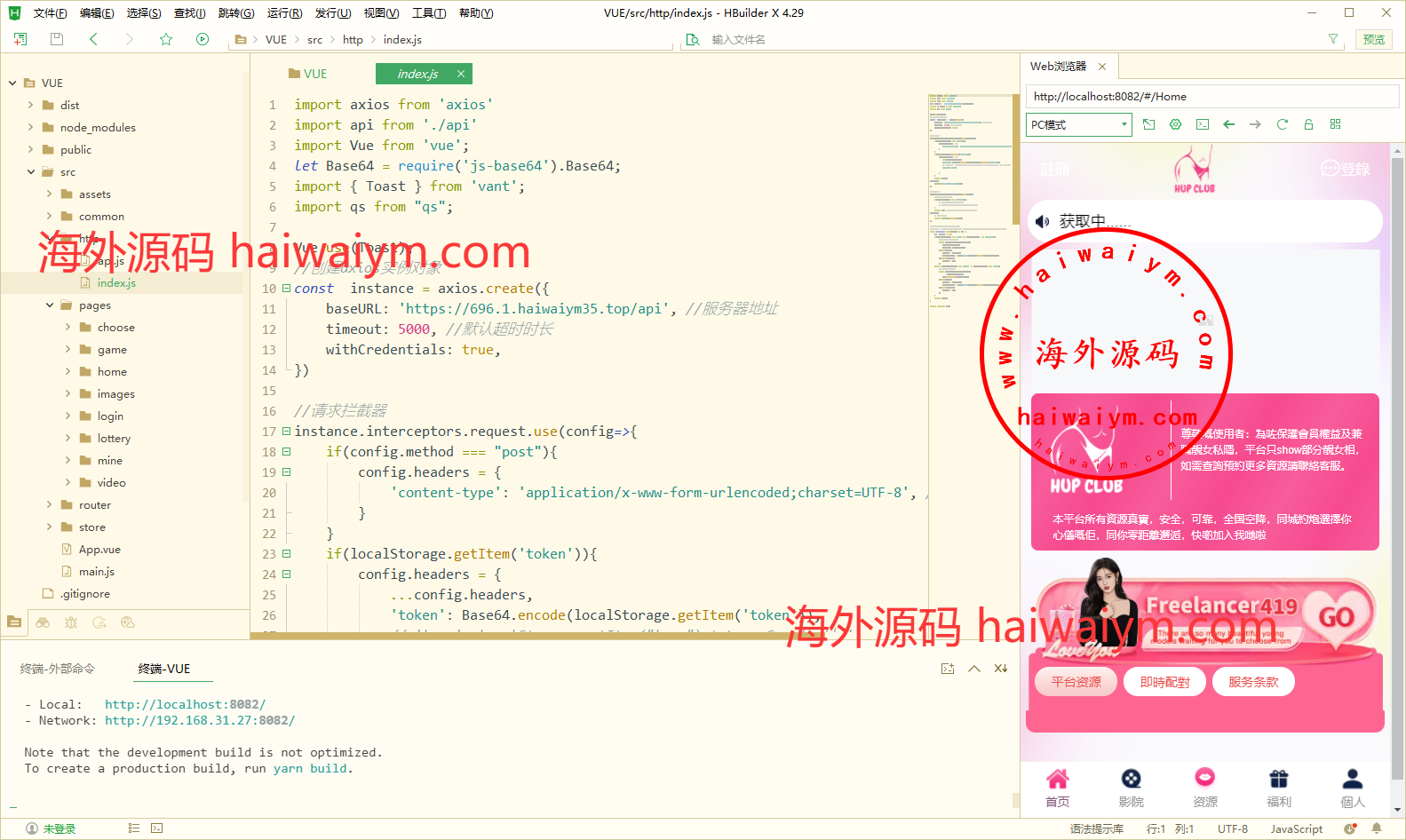The height and width of the screenshot is (840, 1406).
Task: Click the run play icon in toolbar
Action: point(203,39)
